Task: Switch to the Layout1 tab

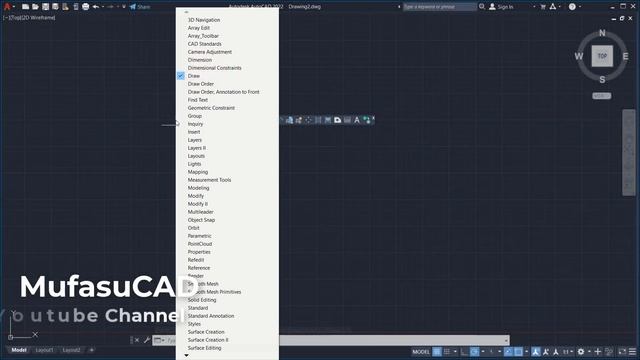Action: (44, 350)
